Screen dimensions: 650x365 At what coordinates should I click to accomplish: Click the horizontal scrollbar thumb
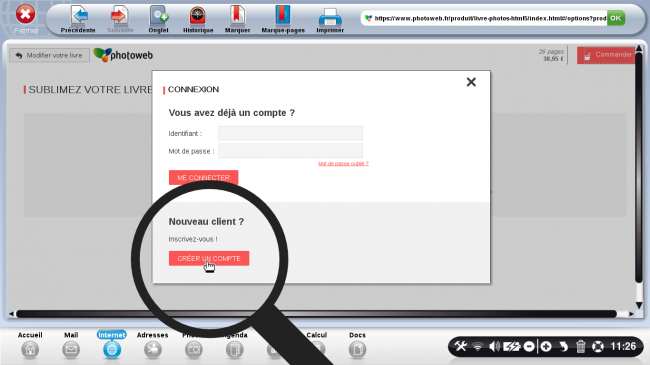point(316,314)
